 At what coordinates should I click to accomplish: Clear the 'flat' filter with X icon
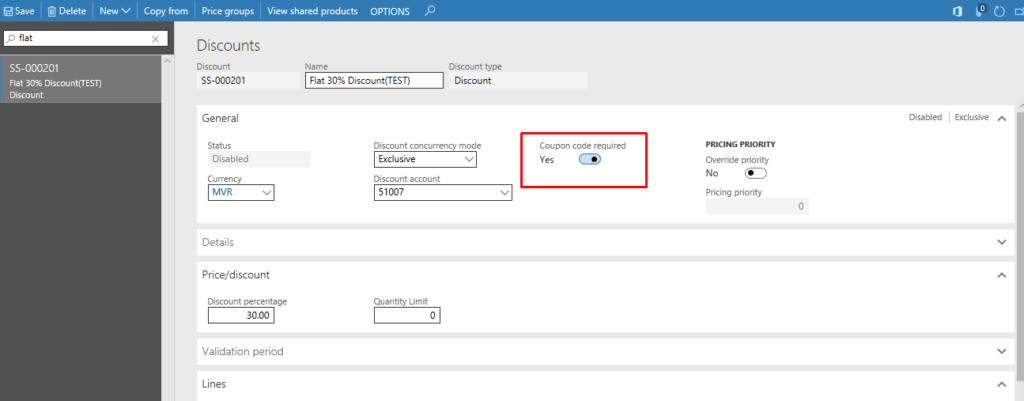[x=155, y=38]
